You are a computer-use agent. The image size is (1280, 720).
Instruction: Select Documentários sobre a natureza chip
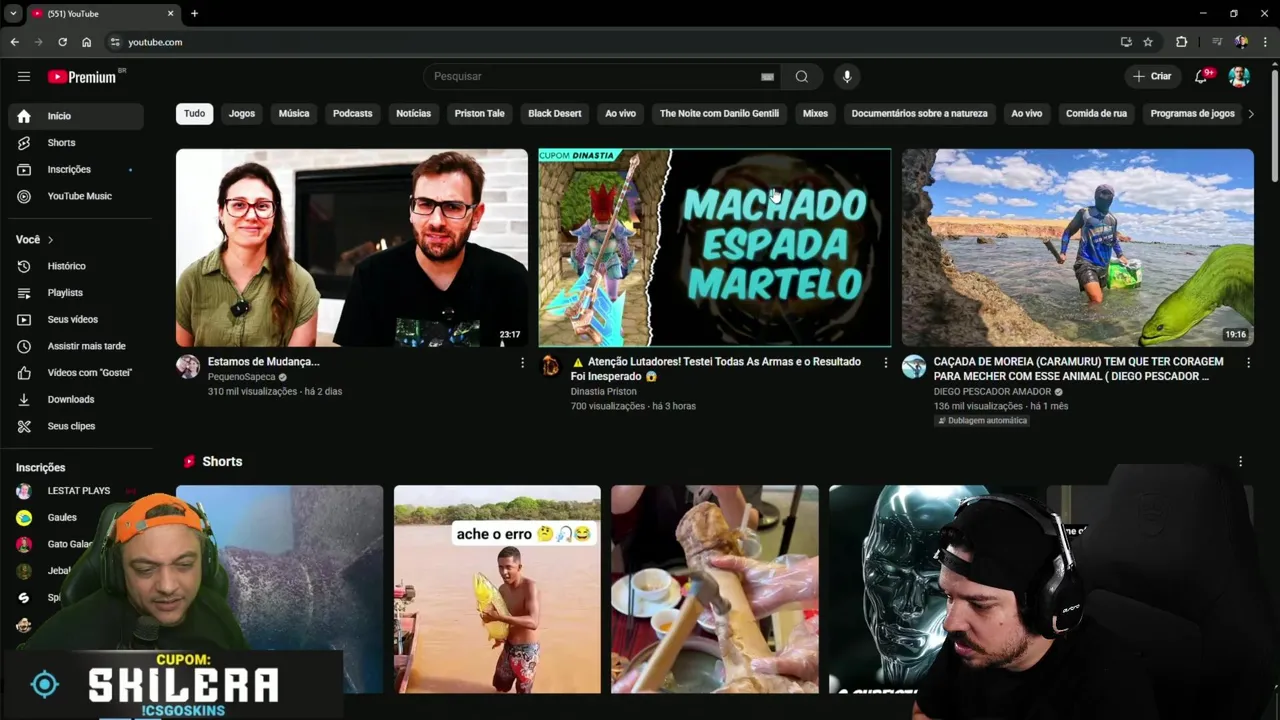click(x=919, y=114)
